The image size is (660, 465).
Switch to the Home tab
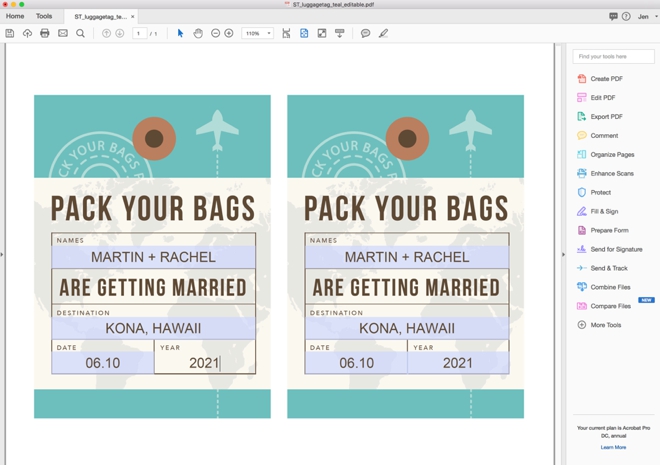15,16
